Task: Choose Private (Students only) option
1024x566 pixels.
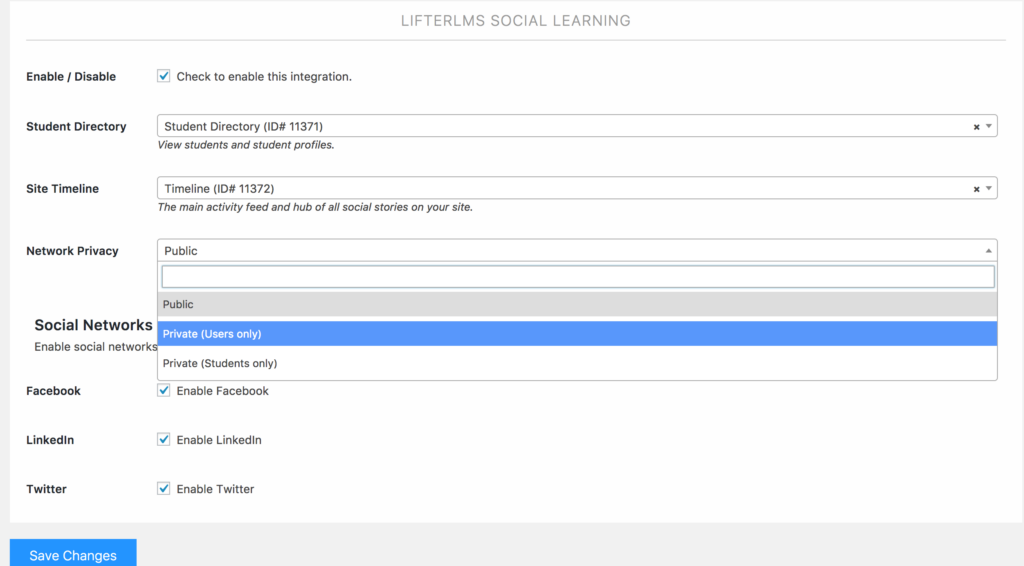Action: coord(577,363)
